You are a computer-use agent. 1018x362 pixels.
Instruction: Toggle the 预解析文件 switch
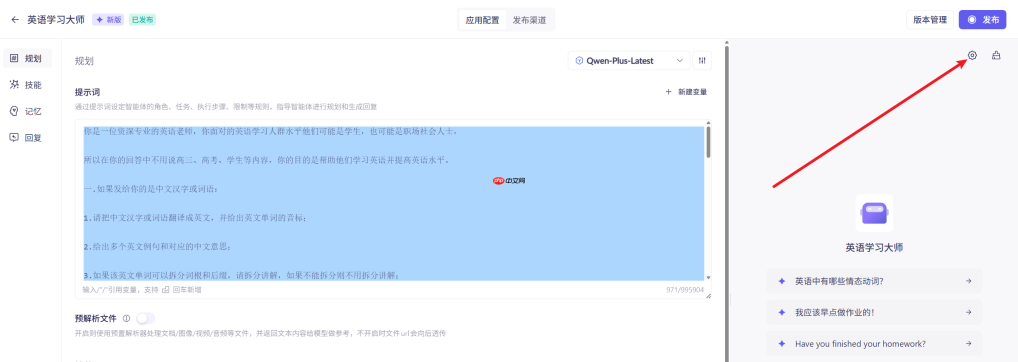click(x=145, y=318)
